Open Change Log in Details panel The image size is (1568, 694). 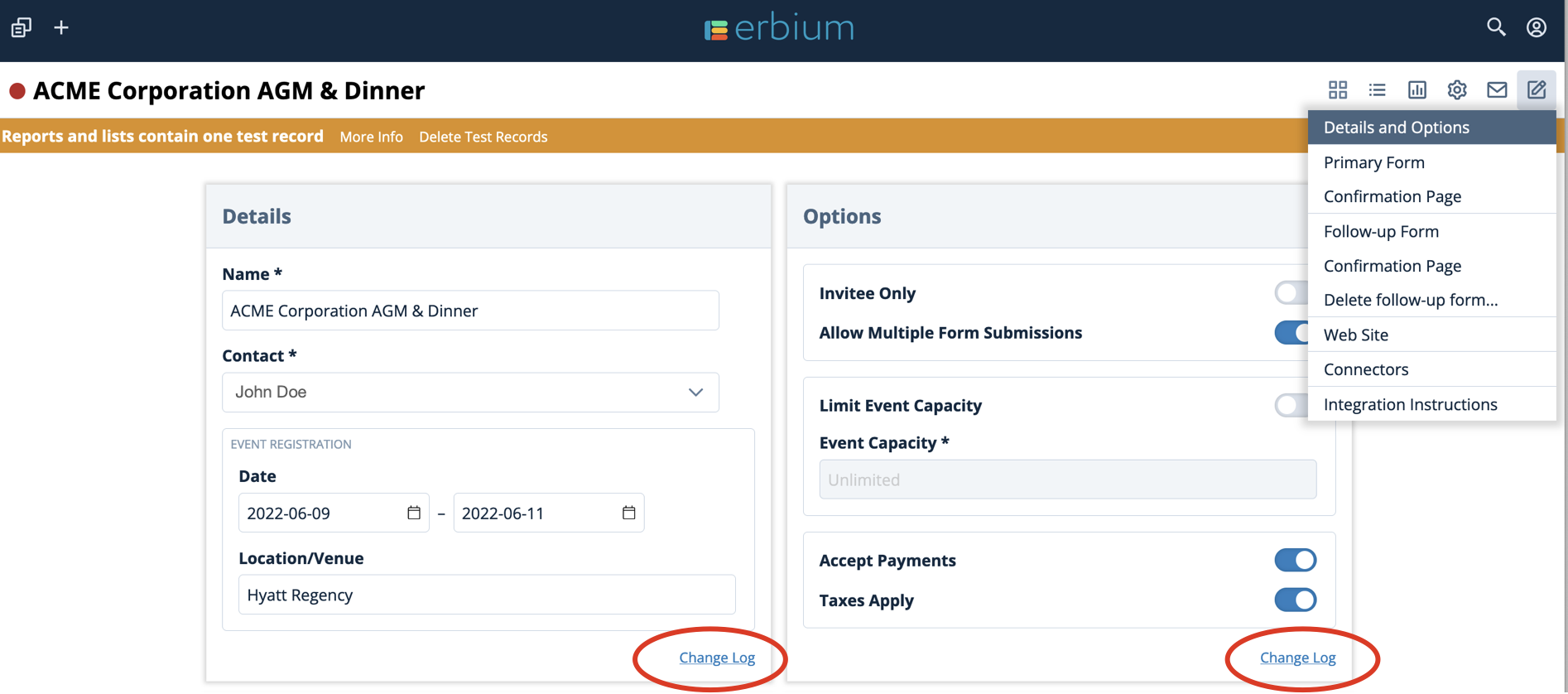717,658
